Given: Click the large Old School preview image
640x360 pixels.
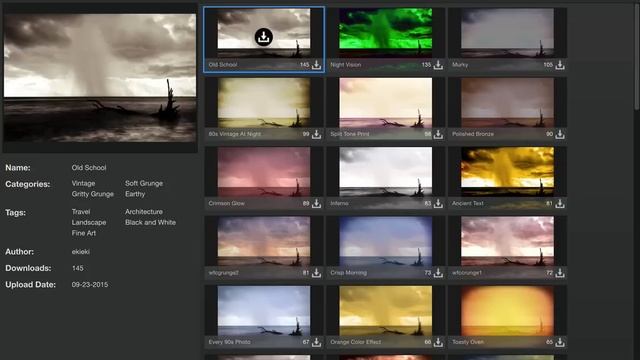Looking at the screenshot, I should click(x=100, y=78).
